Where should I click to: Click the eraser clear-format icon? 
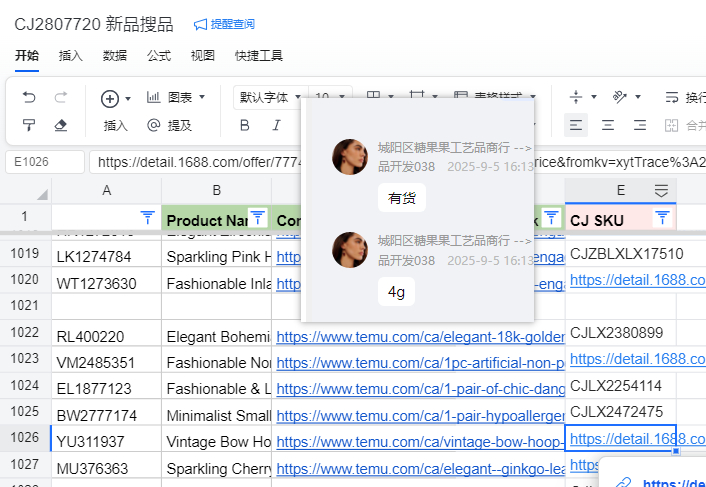click(x=61, y=125)
